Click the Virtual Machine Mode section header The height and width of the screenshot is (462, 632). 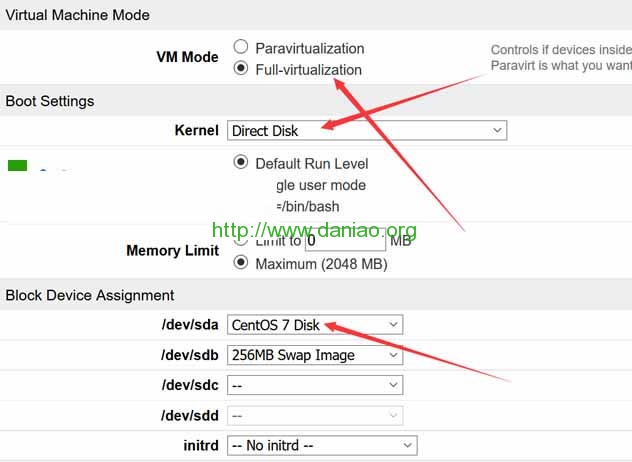[x=78, y=15]
